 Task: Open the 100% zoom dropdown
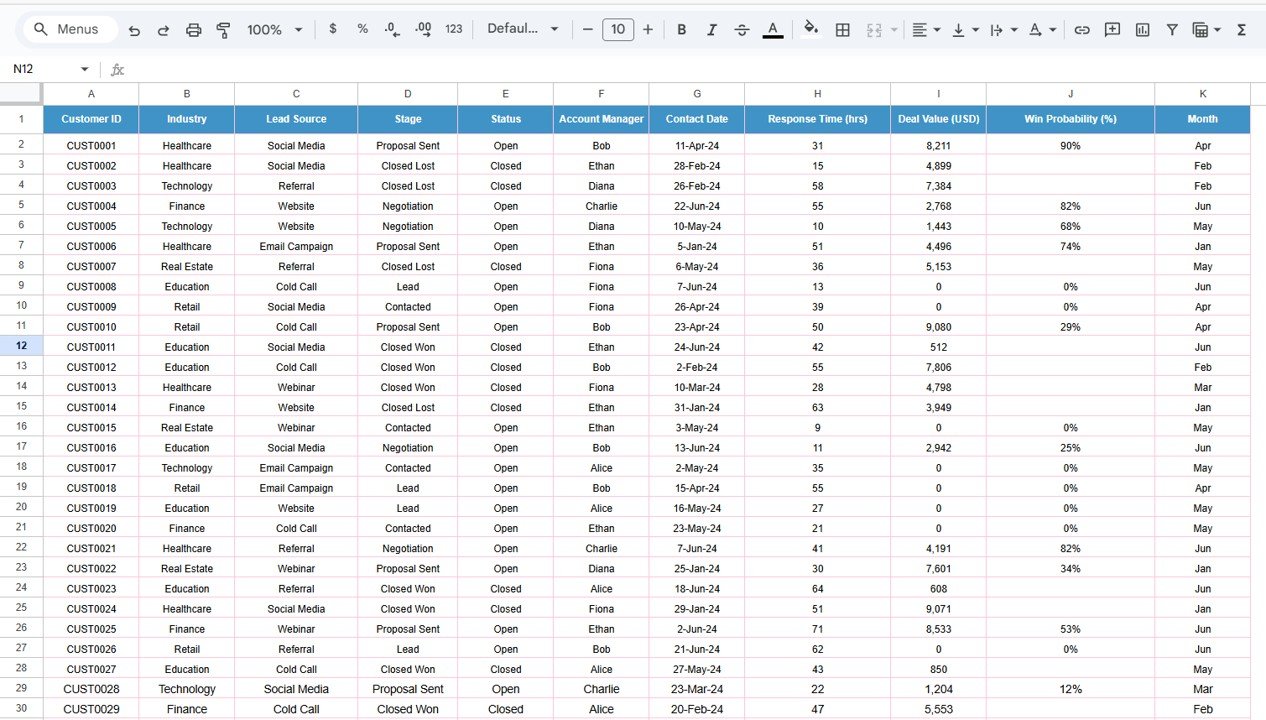[274, 30]
